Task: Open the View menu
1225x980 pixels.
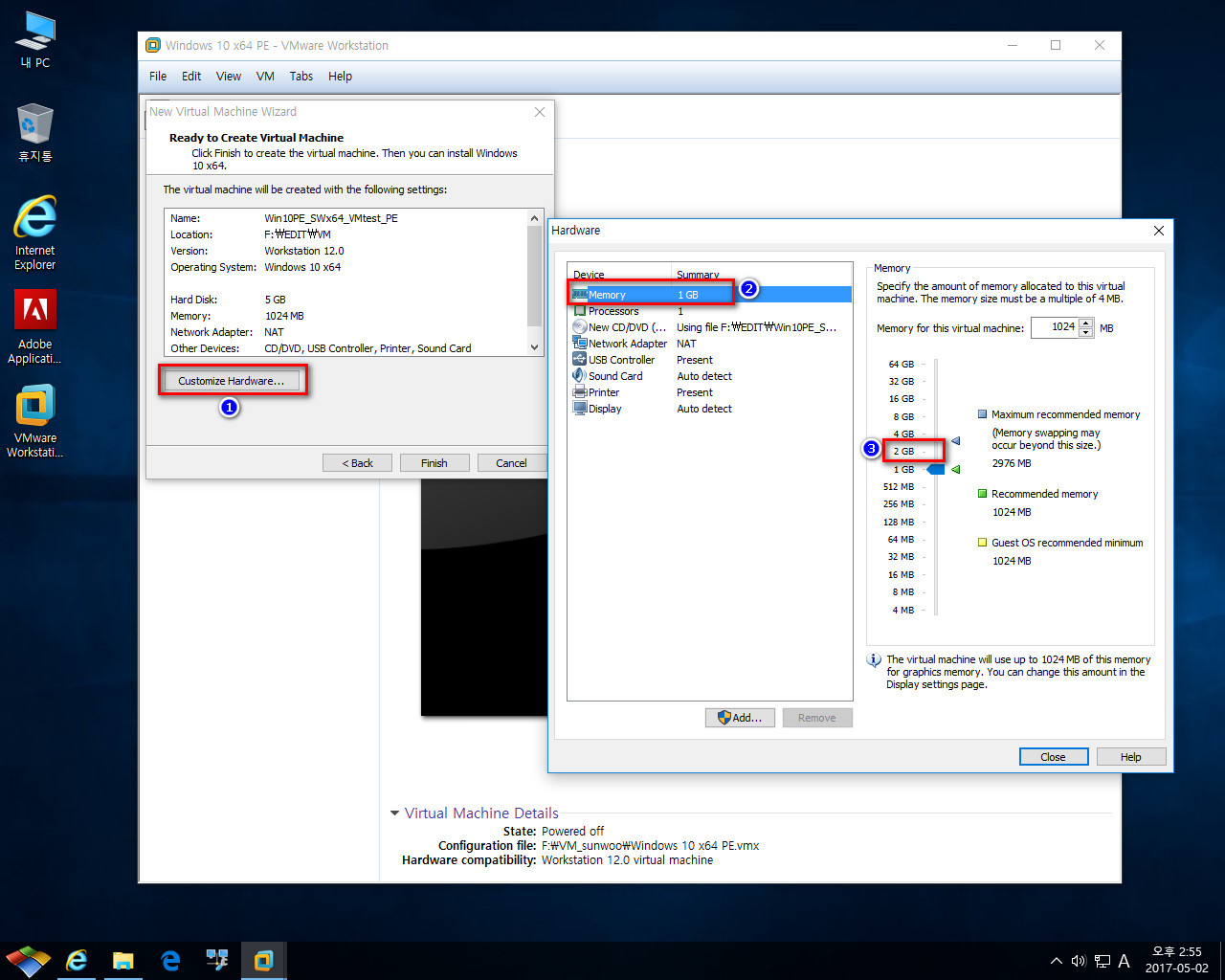Action: pyautogui.click(x=229, y=77)
